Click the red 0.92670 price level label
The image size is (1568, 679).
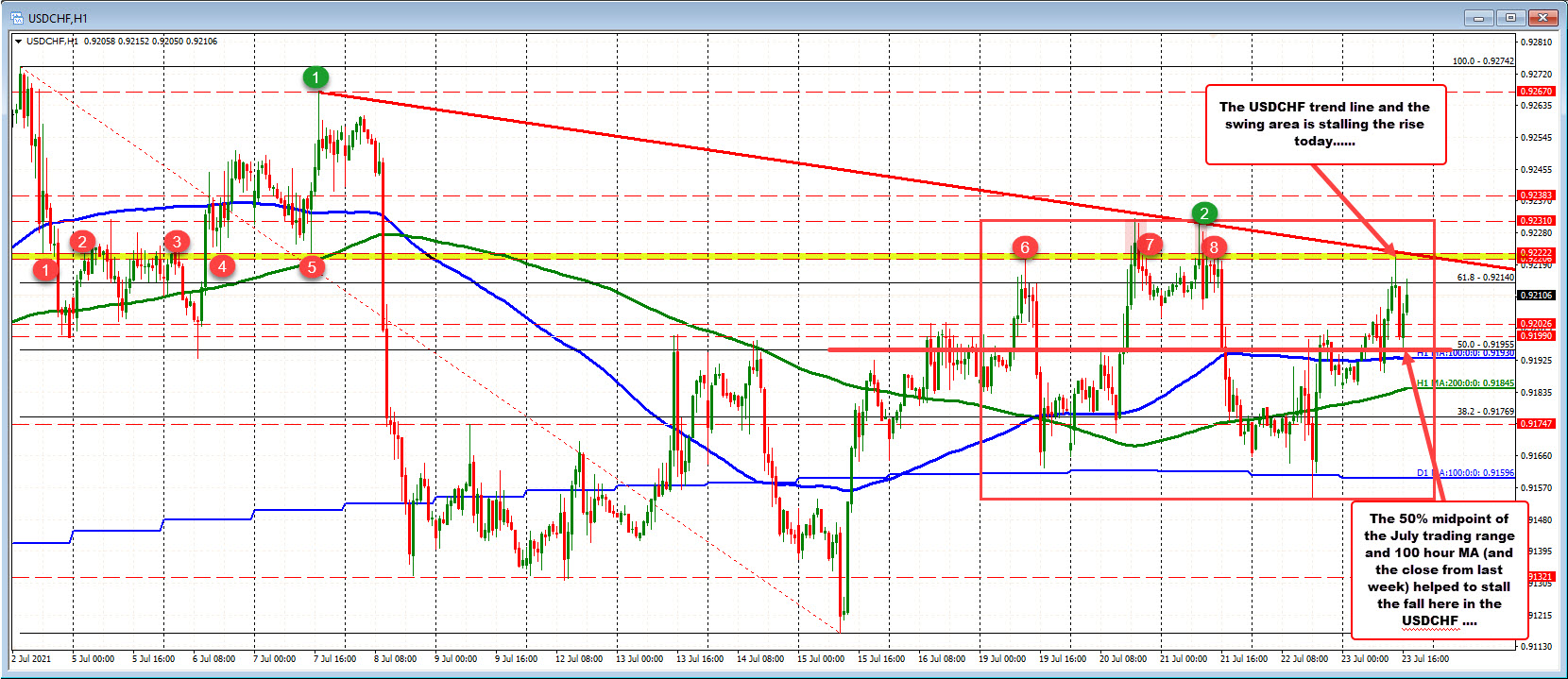(1535, 92)
